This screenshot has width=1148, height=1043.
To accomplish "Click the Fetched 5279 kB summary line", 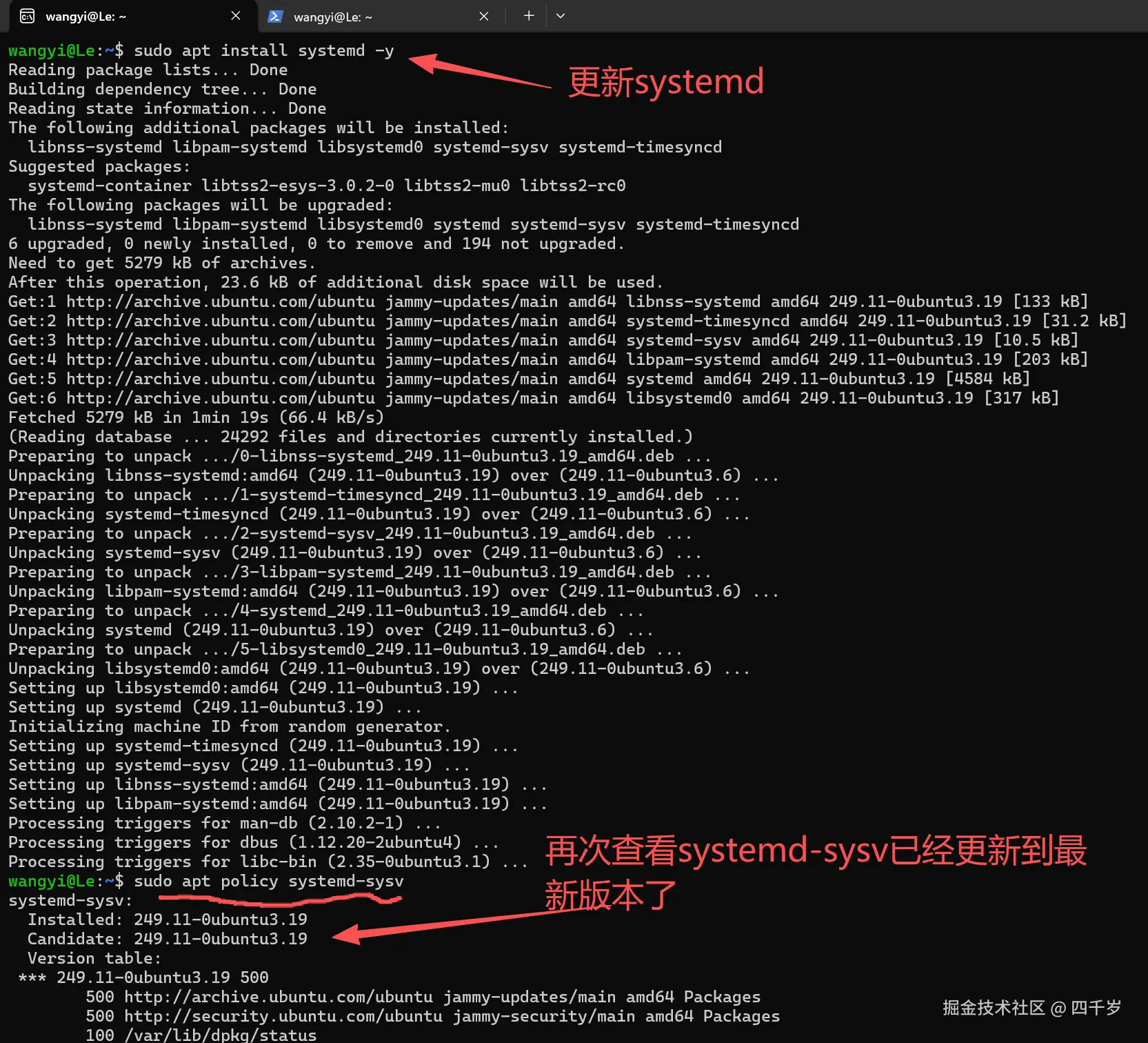I will coord(195,417).
